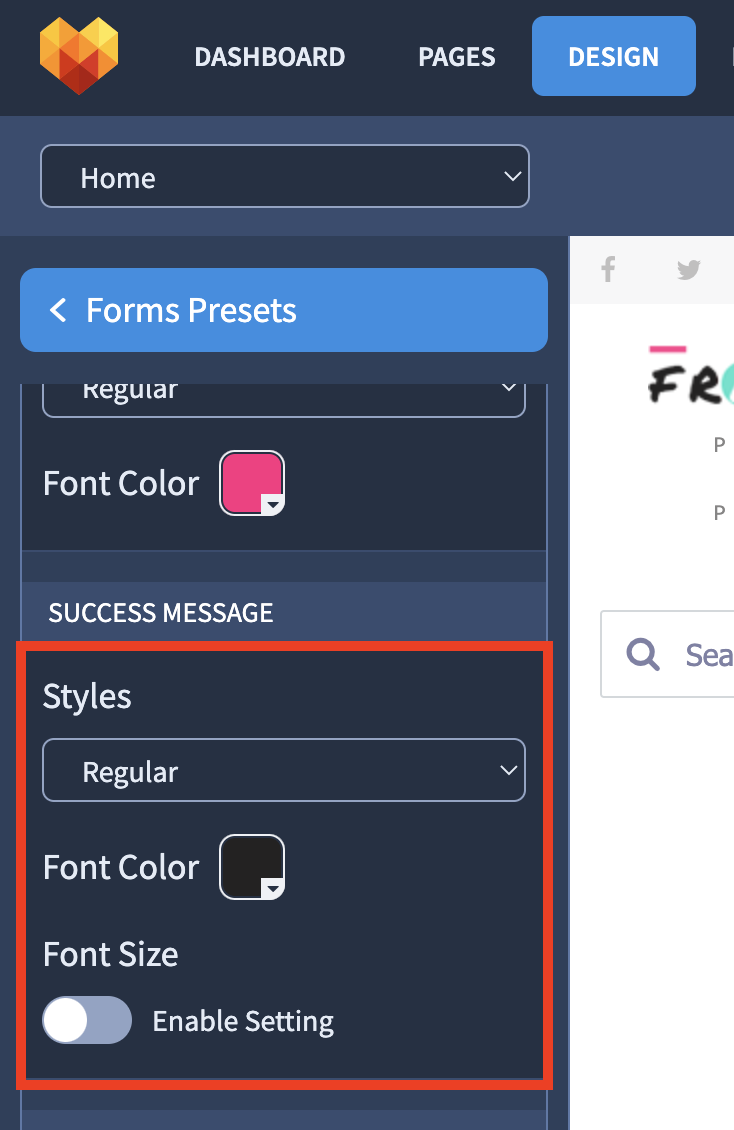Open the Twitter bird icon
The width and height of the screenshot is (734, 1130).
coord(689,270)
